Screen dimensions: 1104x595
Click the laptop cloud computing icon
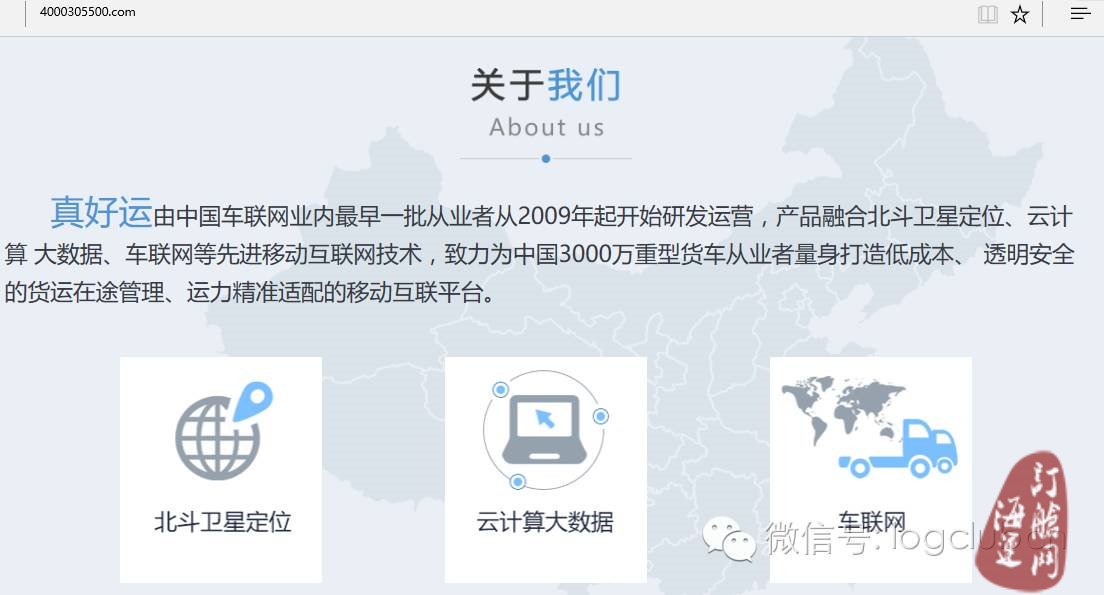pyautogui.click(x=546, y=430)
